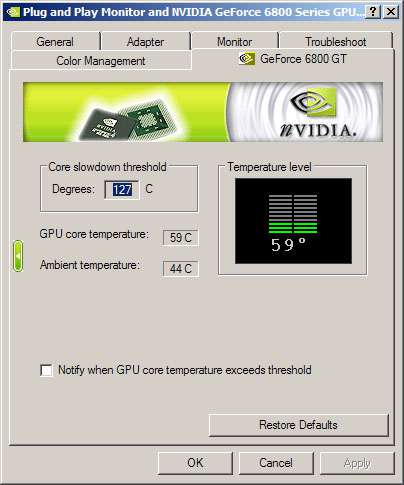This screenshot has width=404, height=485.
Task: Confirm settings with the OK button
Action: click(195, 463)
